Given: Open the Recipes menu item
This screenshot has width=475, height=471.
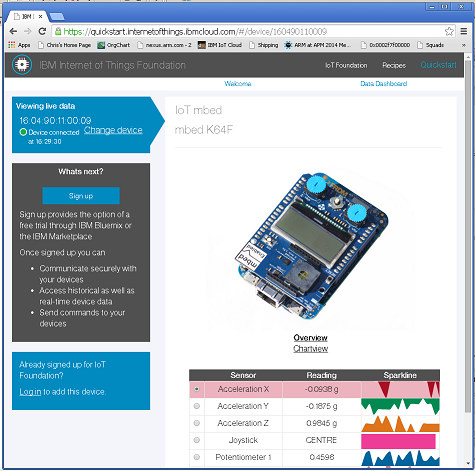Looking at the screenshot, I should pyautogui.click(x=394, y=65).
